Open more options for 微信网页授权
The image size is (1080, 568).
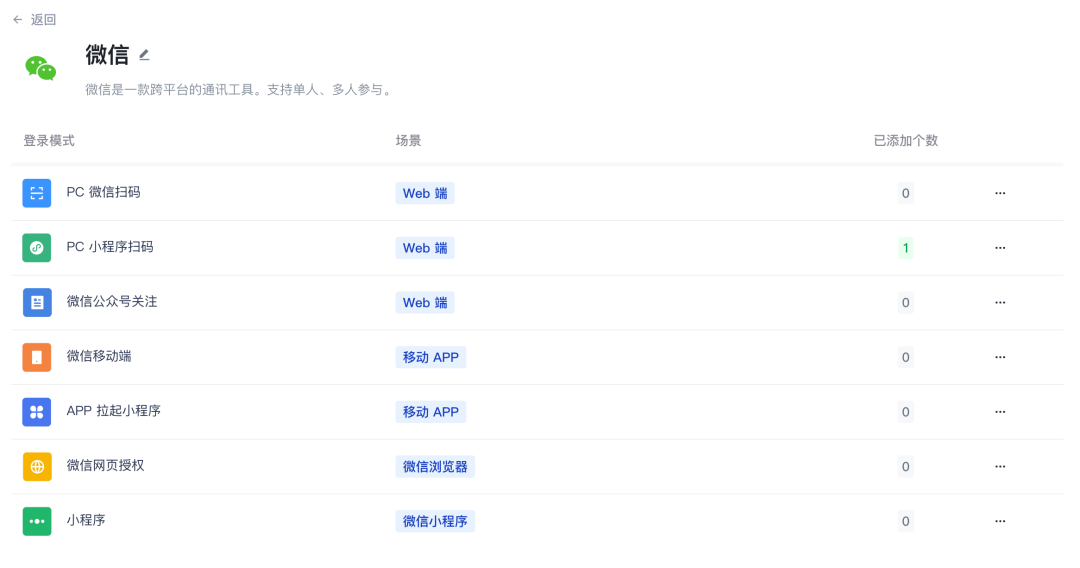(1000, 466)
